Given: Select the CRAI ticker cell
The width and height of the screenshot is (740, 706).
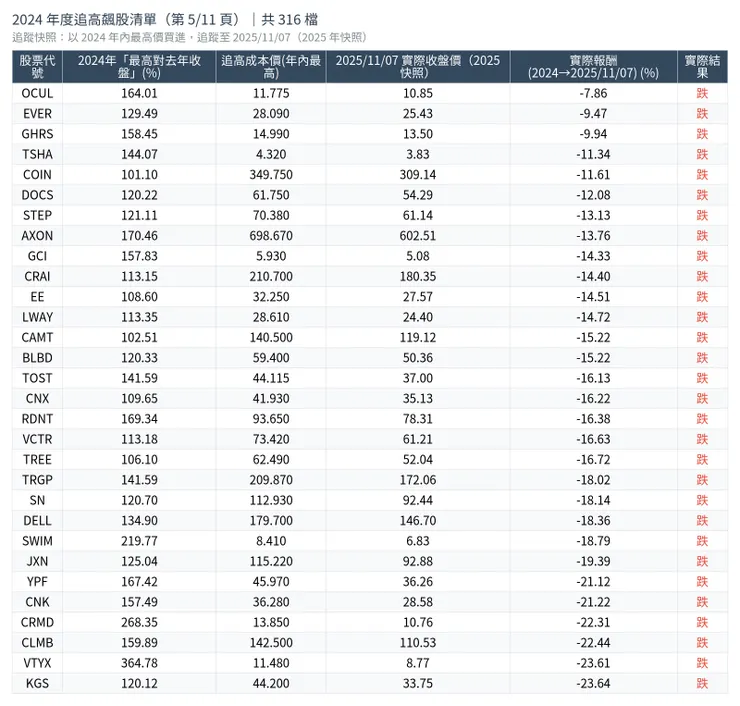Looking at the screenshot, I should (x=37, y=276).
